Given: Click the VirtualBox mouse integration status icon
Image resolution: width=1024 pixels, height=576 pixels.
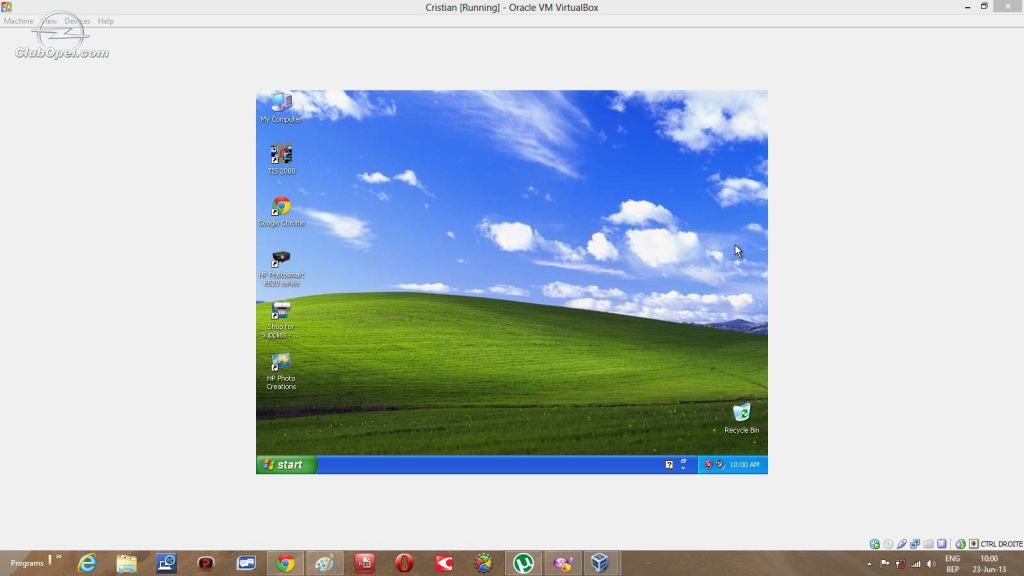Looking at the screenshot, I should (961, 544).
